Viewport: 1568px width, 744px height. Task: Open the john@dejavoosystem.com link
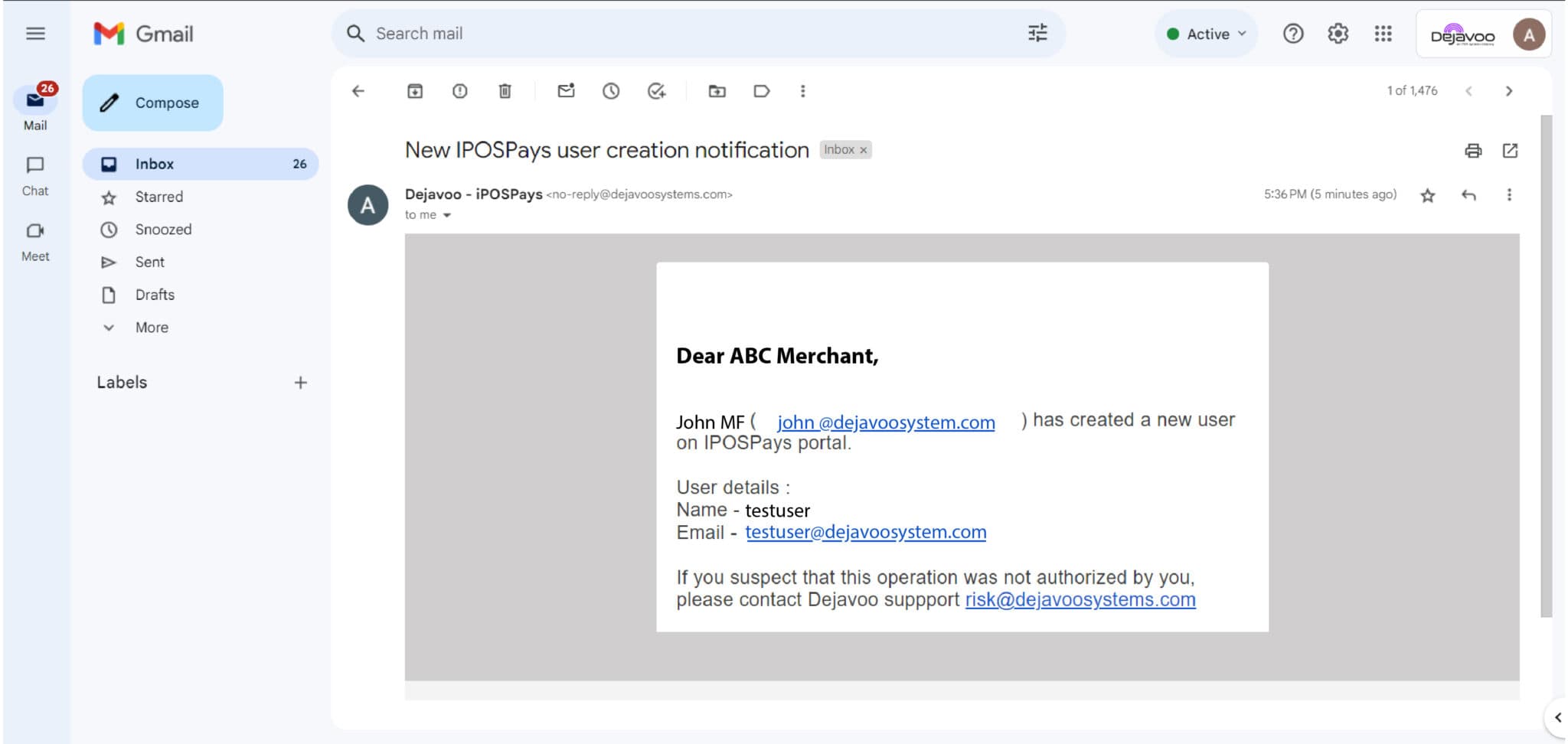point(886,422)
